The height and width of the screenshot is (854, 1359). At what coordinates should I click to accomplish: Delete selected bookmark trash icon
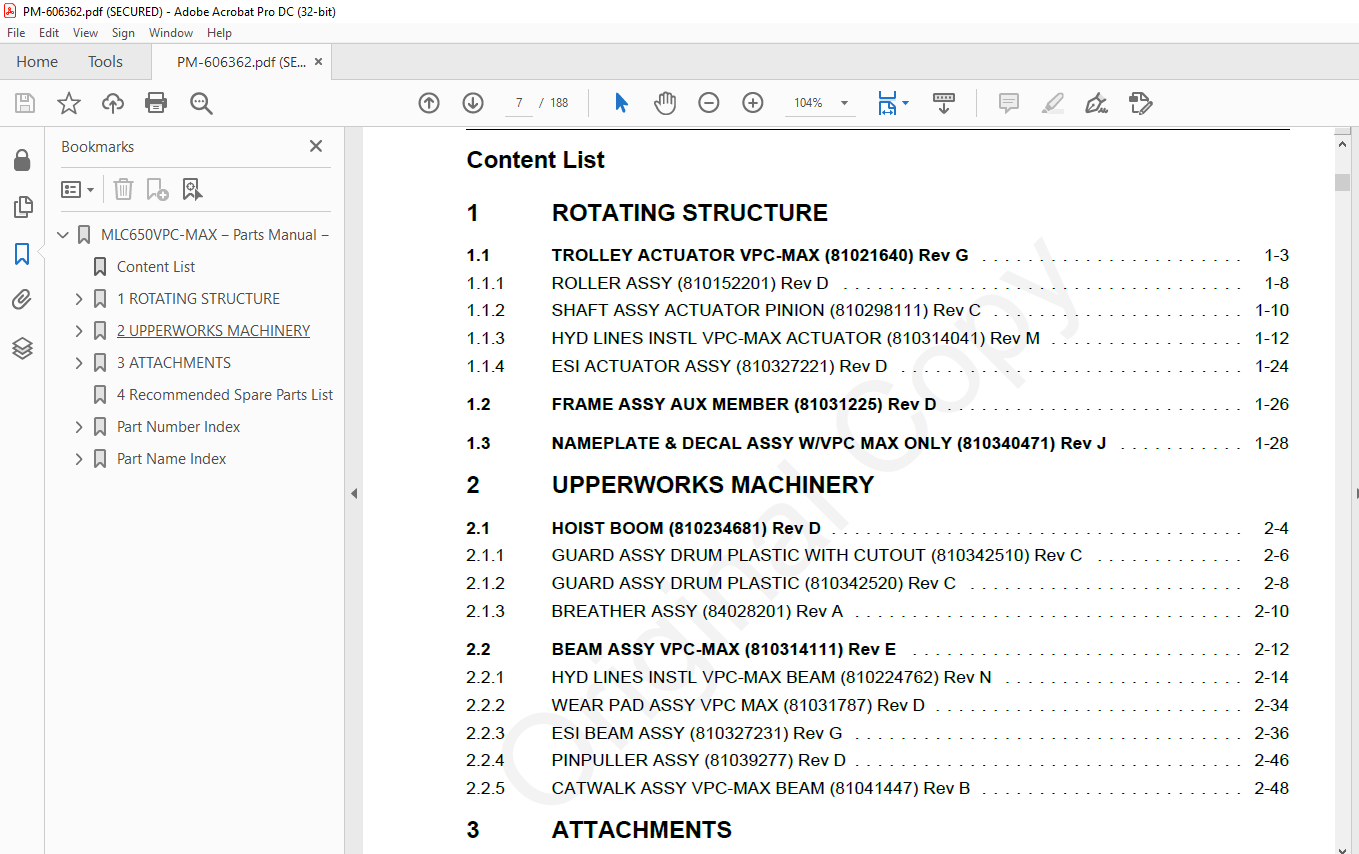point(123,189)
